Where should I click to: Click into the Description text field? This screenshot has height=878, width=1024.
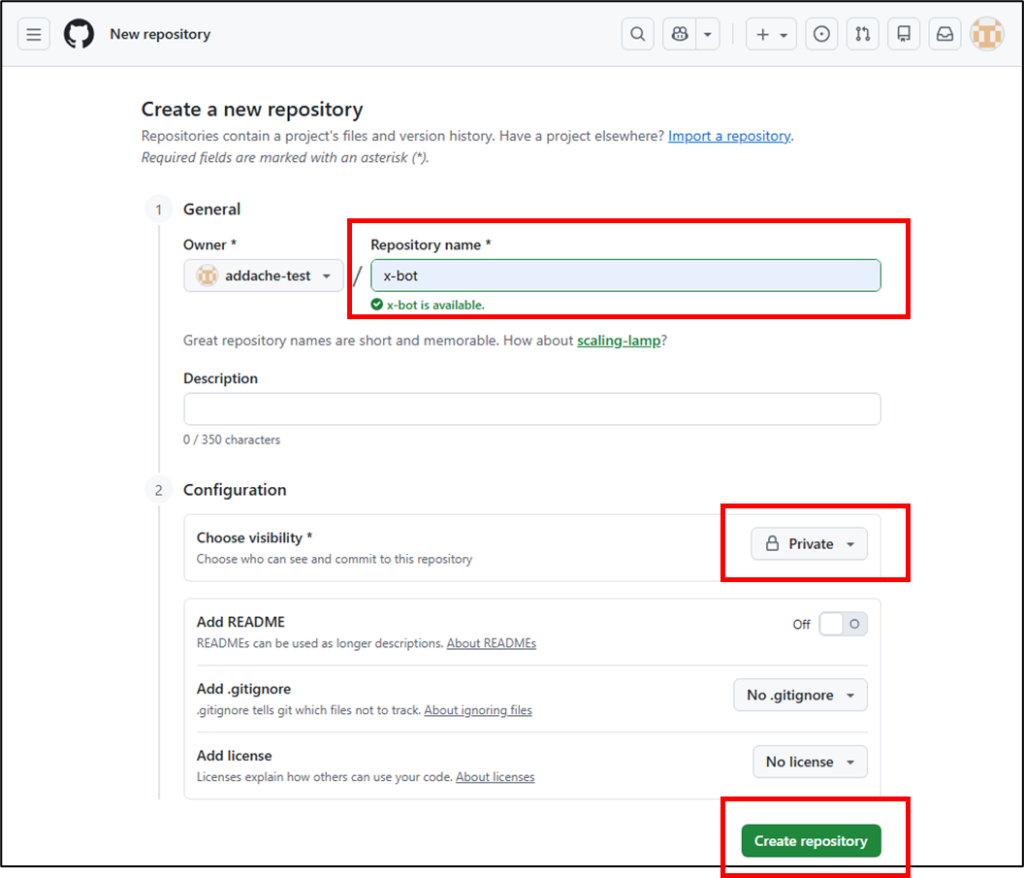(x=531, y=409)
